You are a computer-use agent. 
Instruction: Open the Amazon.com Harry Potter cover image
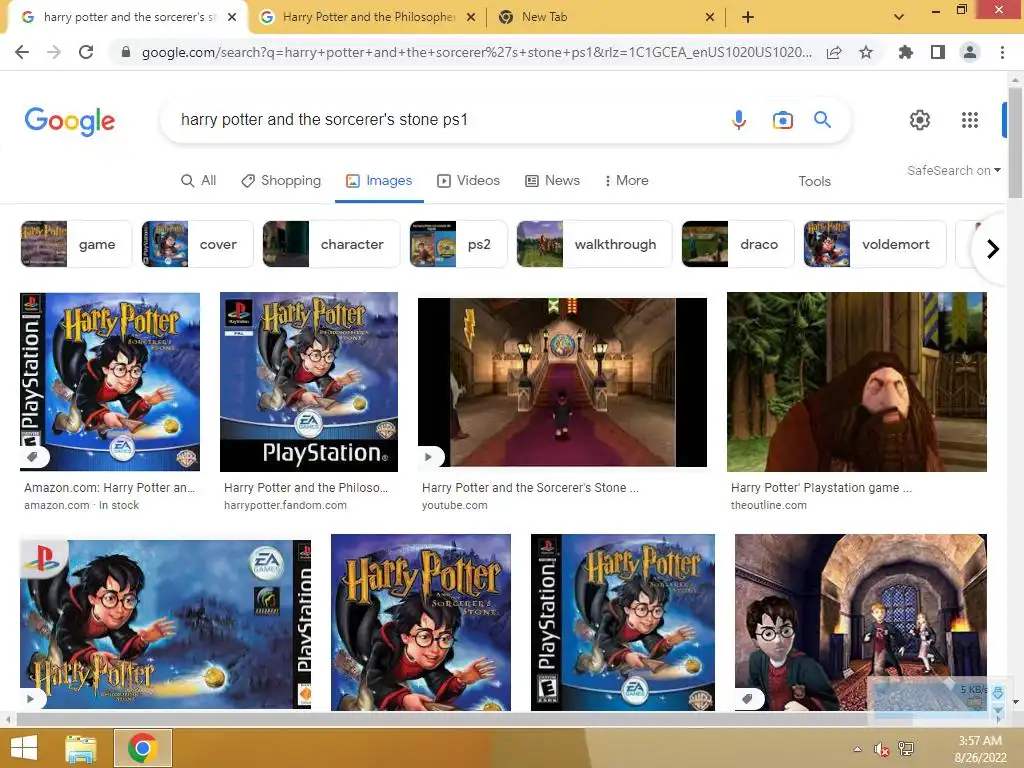pyautogui.click(x=110, y=381)
